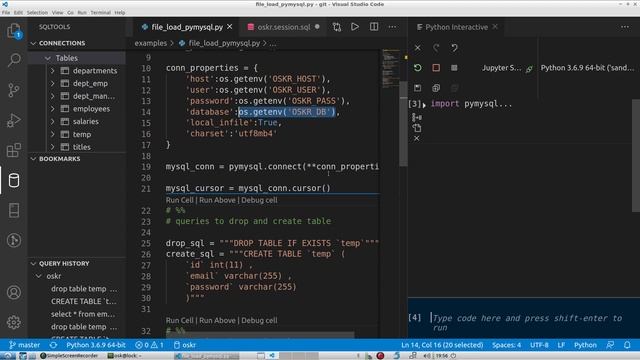Delete cell 3 with its X icon
Screen dimensions: 640x360
[x=417, y=139]
